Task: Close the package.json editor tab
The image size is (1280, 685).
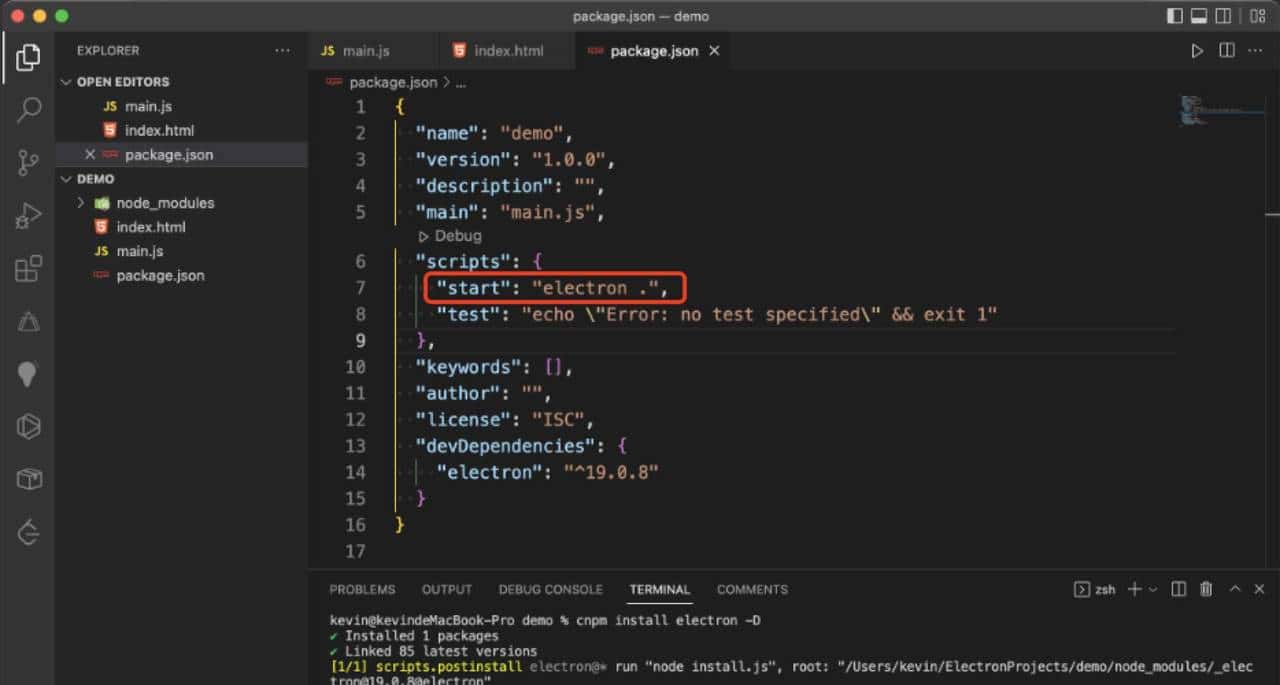Action: click(x=714, y=51)
